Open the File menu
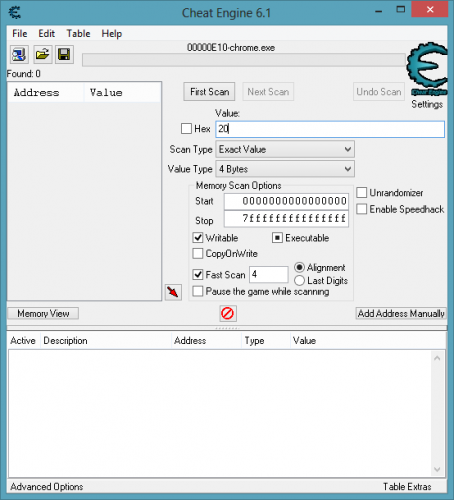Screen dimensions: 454x500 [x=20, y=34]
